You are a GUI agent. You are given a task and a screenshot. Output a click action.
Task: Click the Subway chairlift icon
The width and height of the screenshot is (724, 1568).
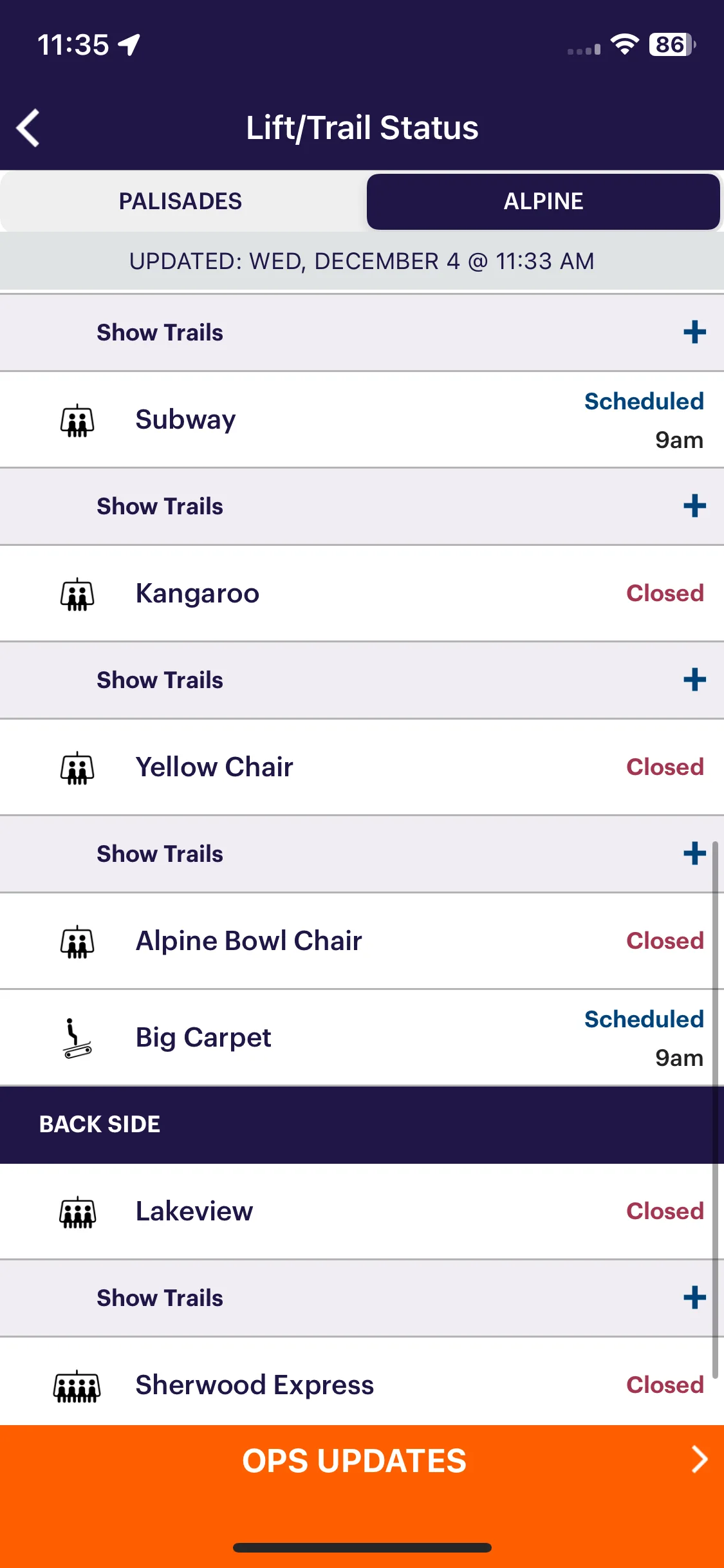77,420
